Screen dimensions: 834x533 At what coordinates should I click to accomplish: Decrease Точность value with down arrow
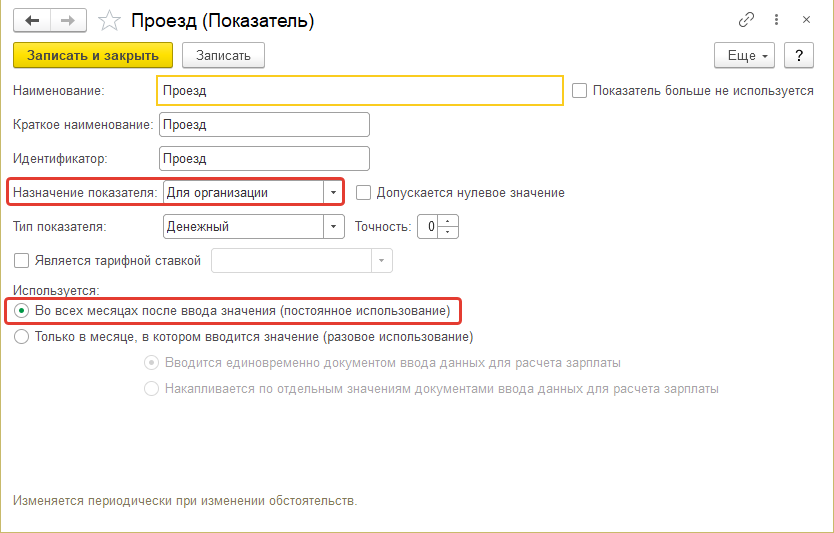[449, 232]
